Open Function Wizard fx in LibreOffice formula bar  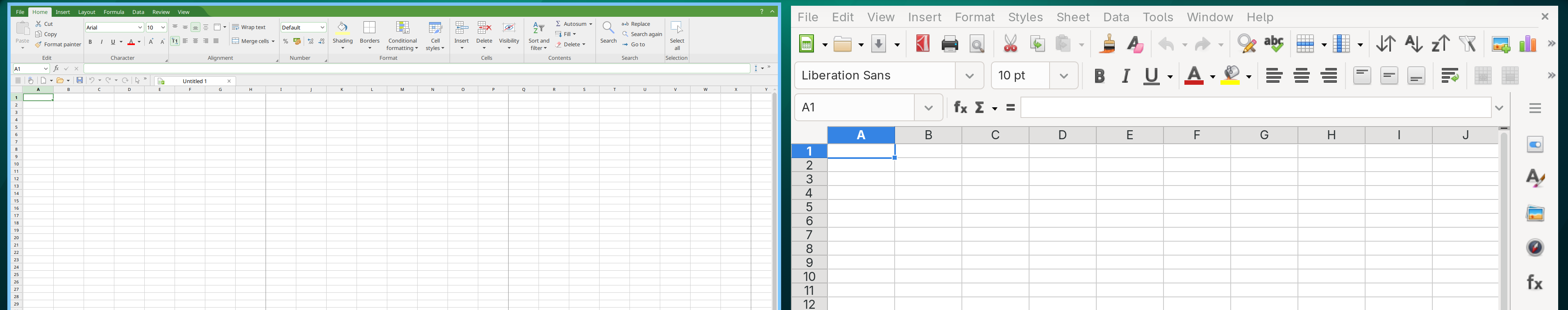click(961, 108)
